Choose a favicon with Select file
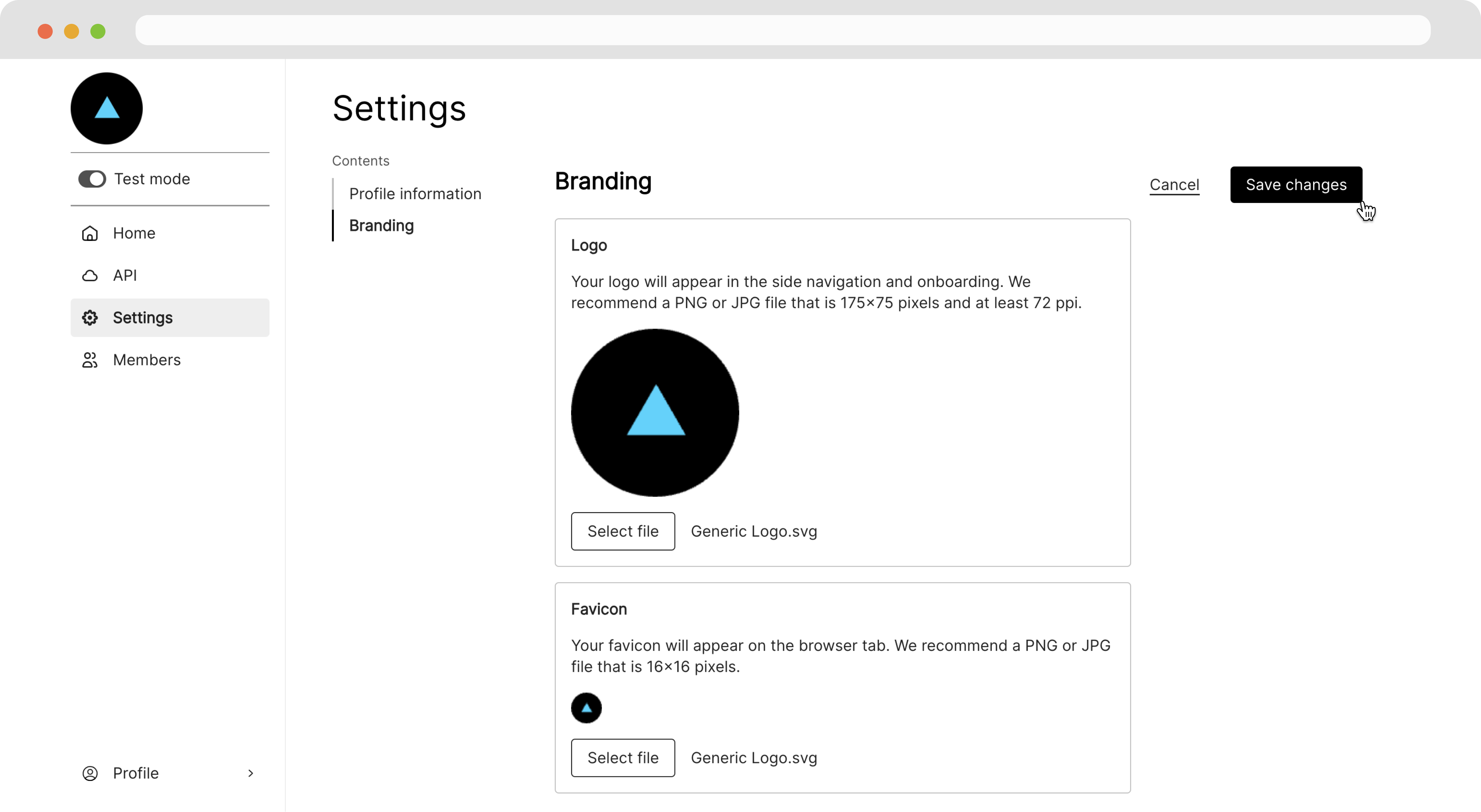Image resolution: width=1481 pixels, height=812 pixels. [623, 758]
